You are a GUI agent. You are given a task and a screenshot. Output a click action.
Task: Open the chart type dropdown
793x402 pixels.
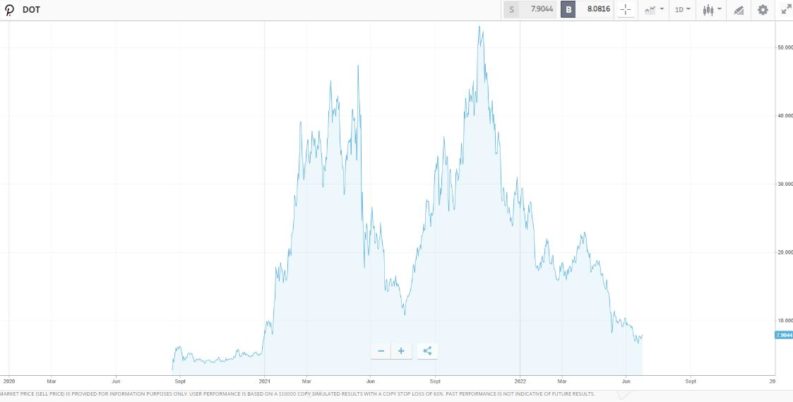coord(654,10)
